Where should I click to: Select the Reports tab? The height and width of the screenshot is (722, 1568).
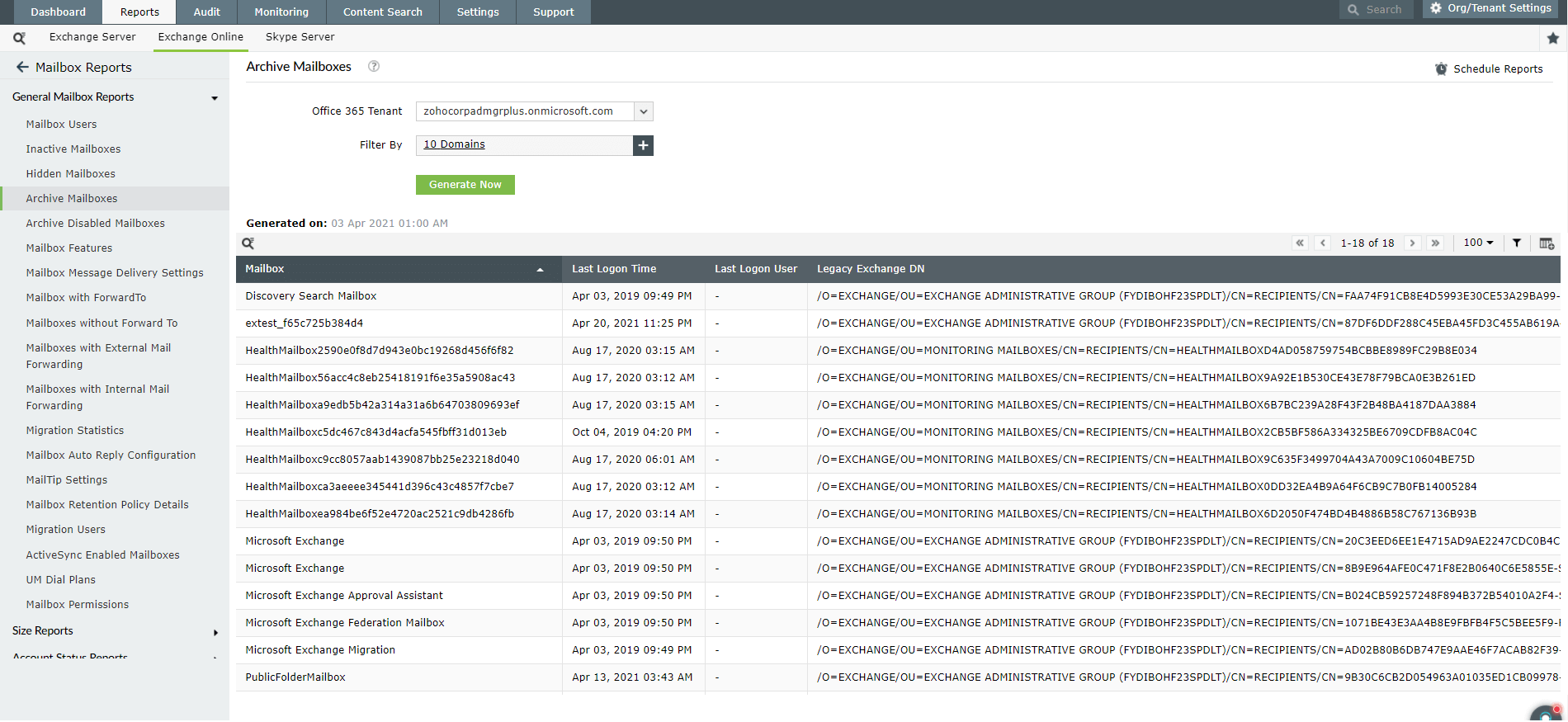coord(139,12)
